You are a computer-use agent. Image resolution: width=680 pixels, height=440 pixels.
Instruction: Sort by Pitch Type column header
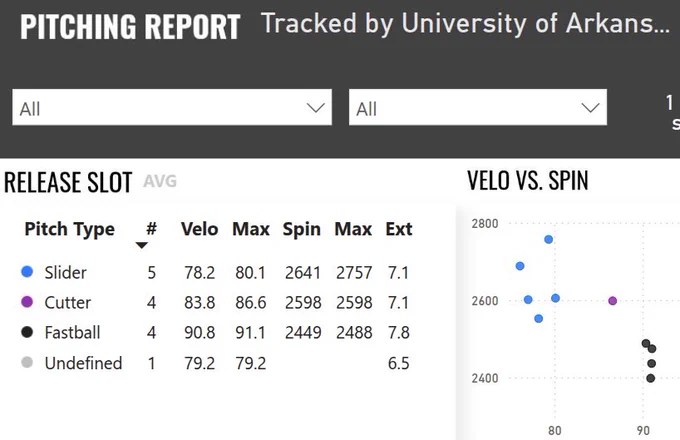click(x=70, y=229)
